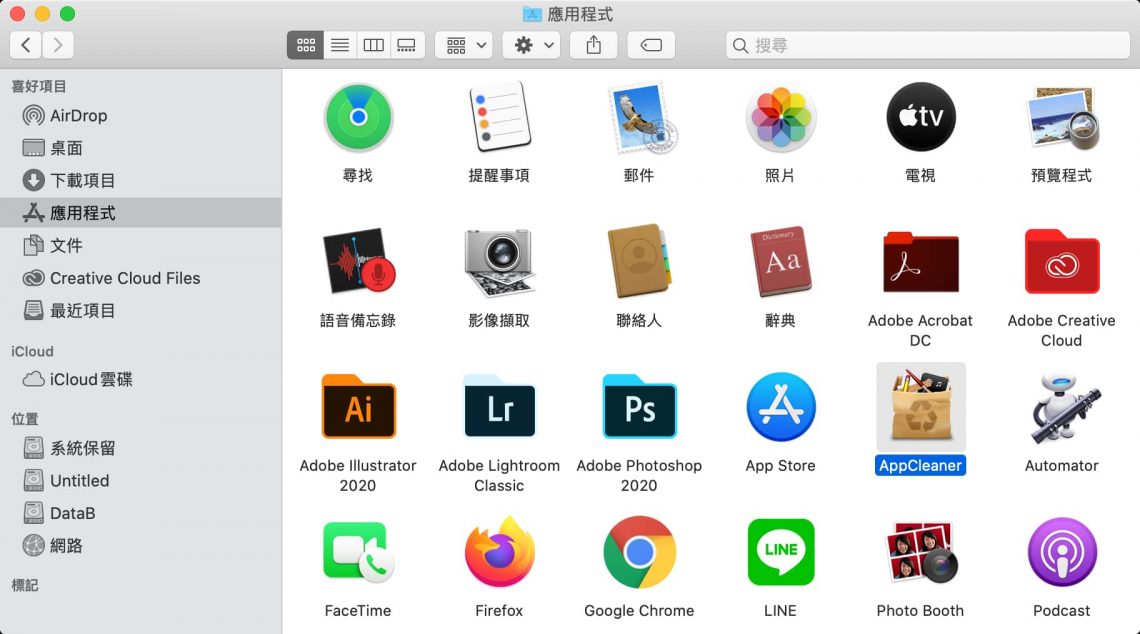Viewport: 1140px width, 634px height.
Task: Open the group-by dropdown
Action: coord(463,44)
